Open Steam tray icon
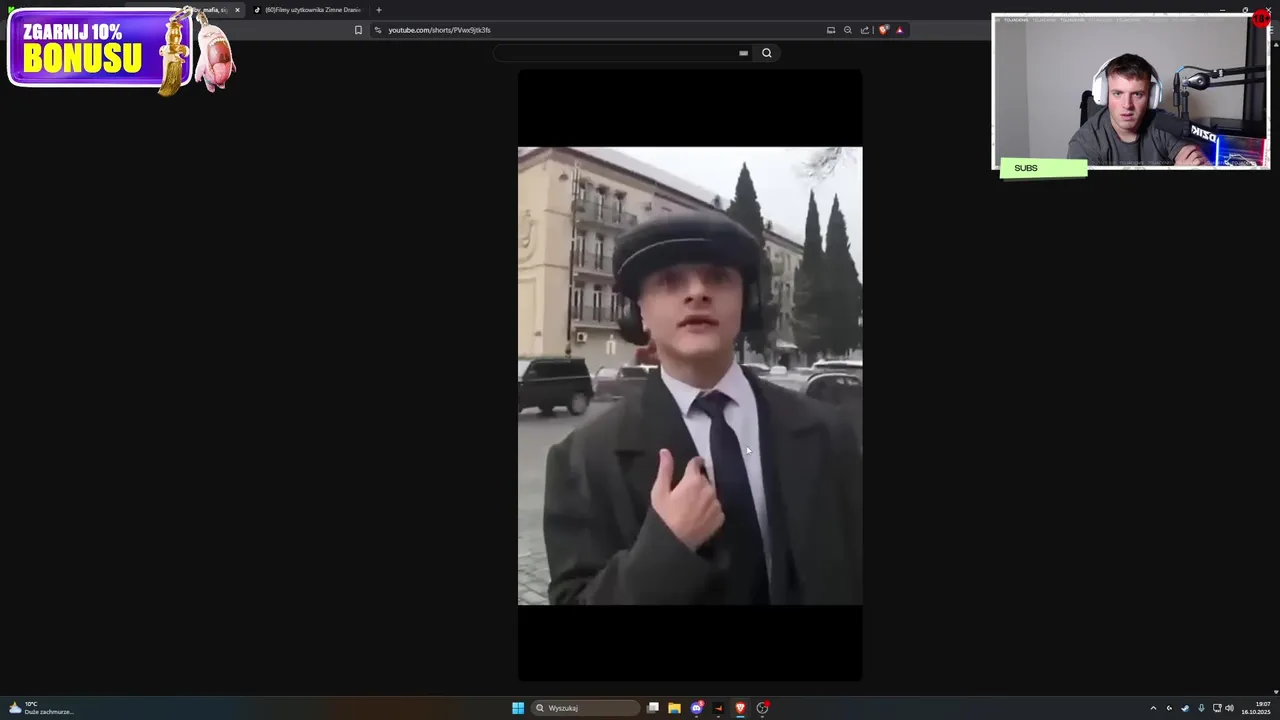The image size is (1280, 720). pos(1185,708)
